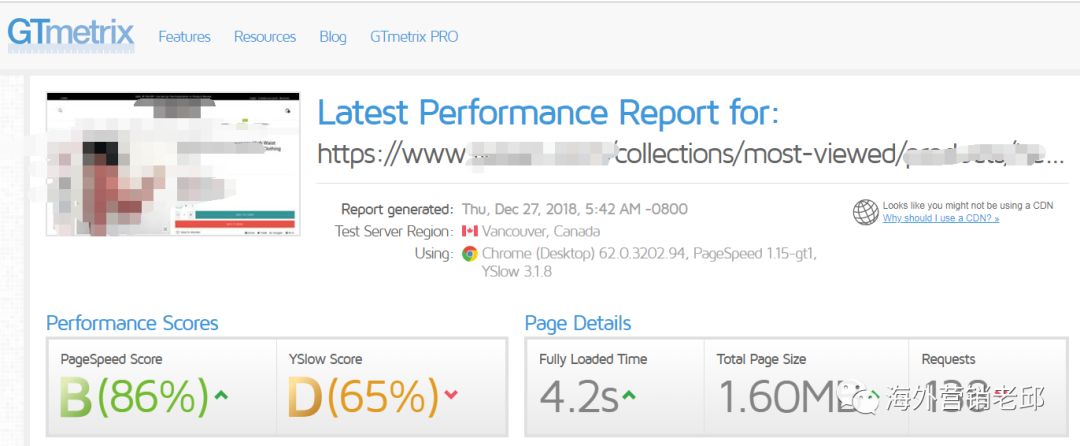Viewport: 1080px width, 446px height.
Task: Click the GTmetrix logo
Action: [71, 34]
